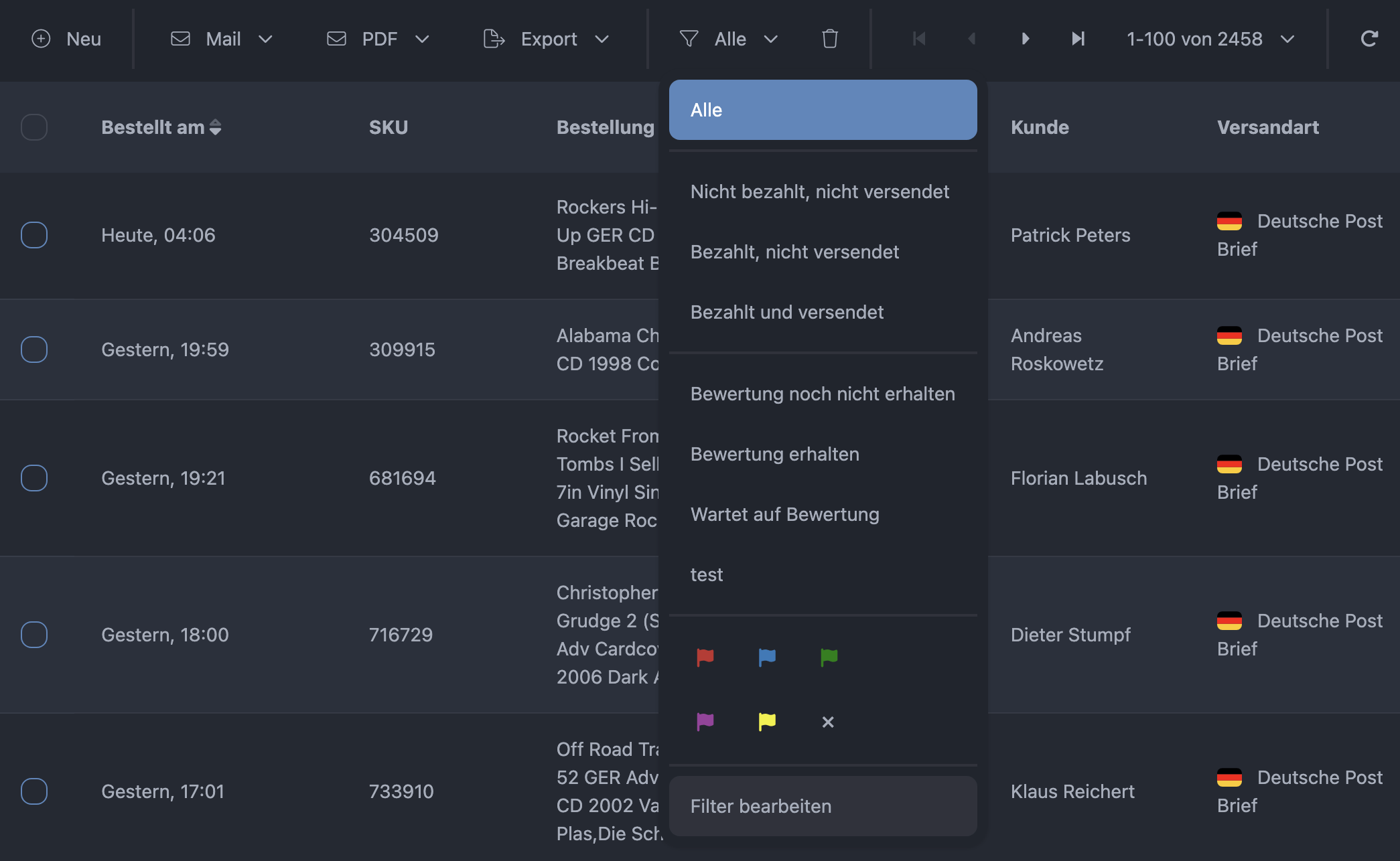Click the Neu plus-circle icon
Viewport: 1400px width, 861px height.
(x=41, y=39)
